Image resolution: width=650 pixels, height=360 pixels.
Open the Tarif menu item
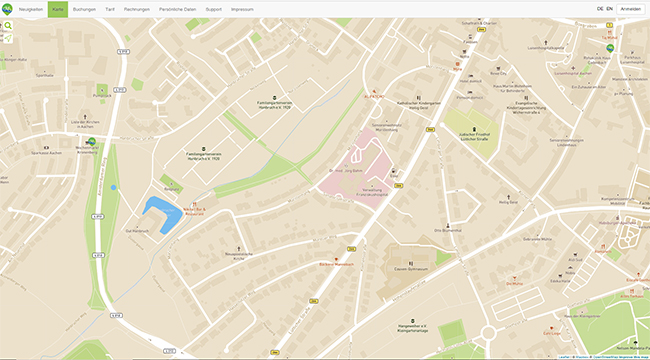point(110,9)
